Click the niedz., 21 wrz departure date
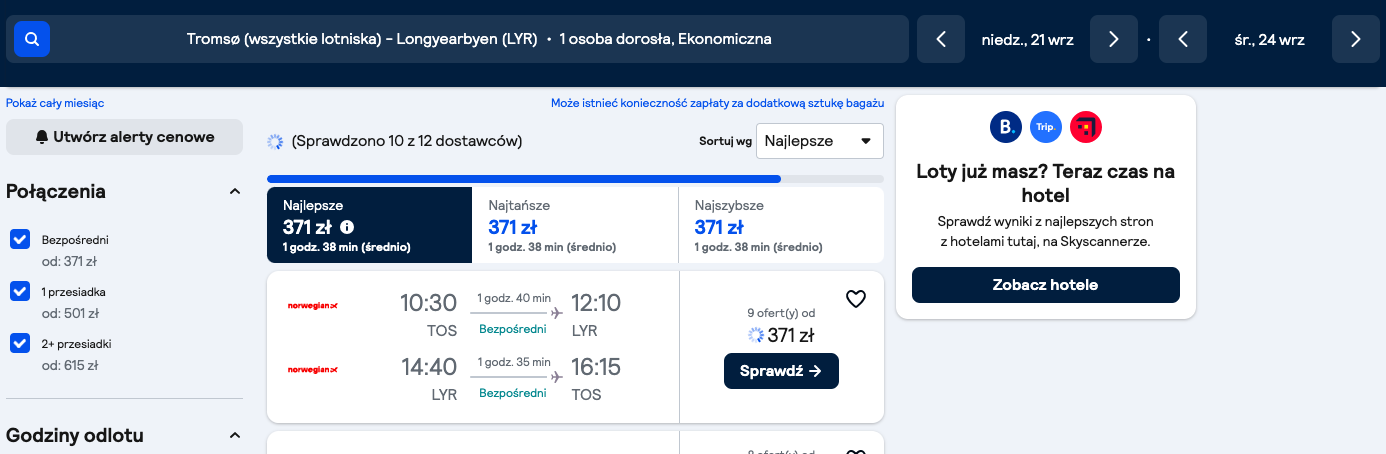1386x454 pixels. tap(1027, 40)
